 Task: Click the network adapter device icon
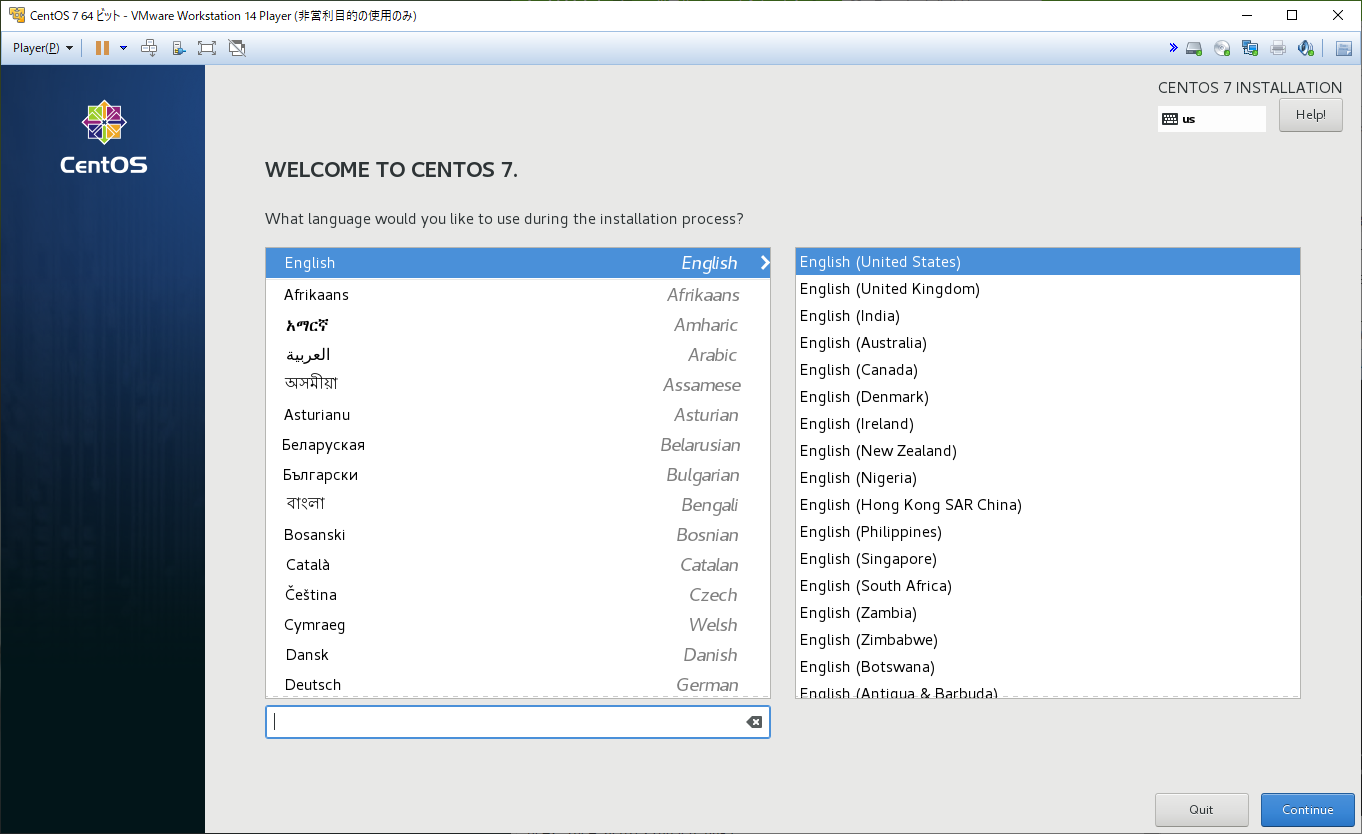1250,48
